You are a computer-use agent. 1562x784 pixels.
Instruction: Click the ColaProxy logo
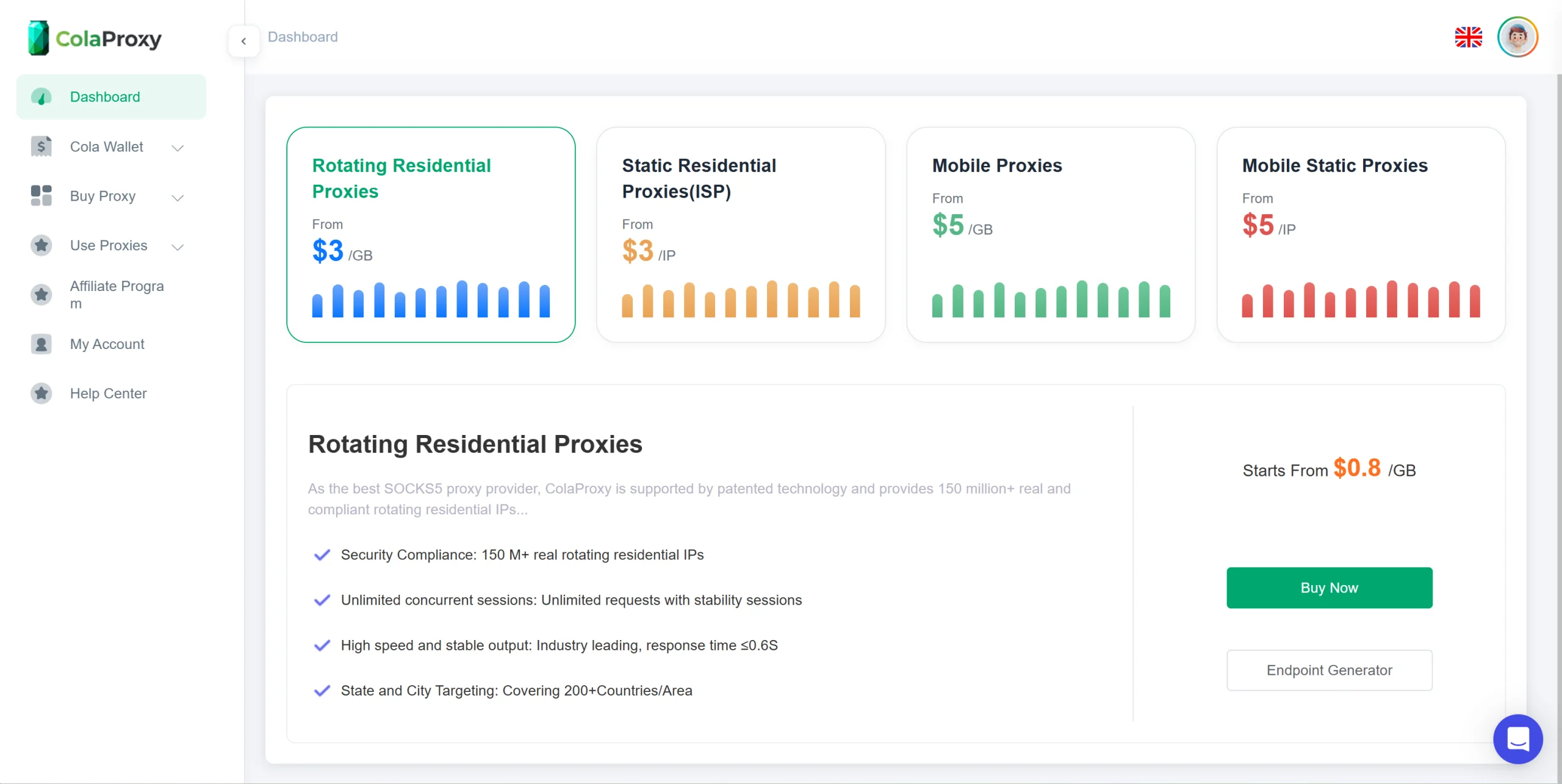pyautogui.click(x=95, y=38)
